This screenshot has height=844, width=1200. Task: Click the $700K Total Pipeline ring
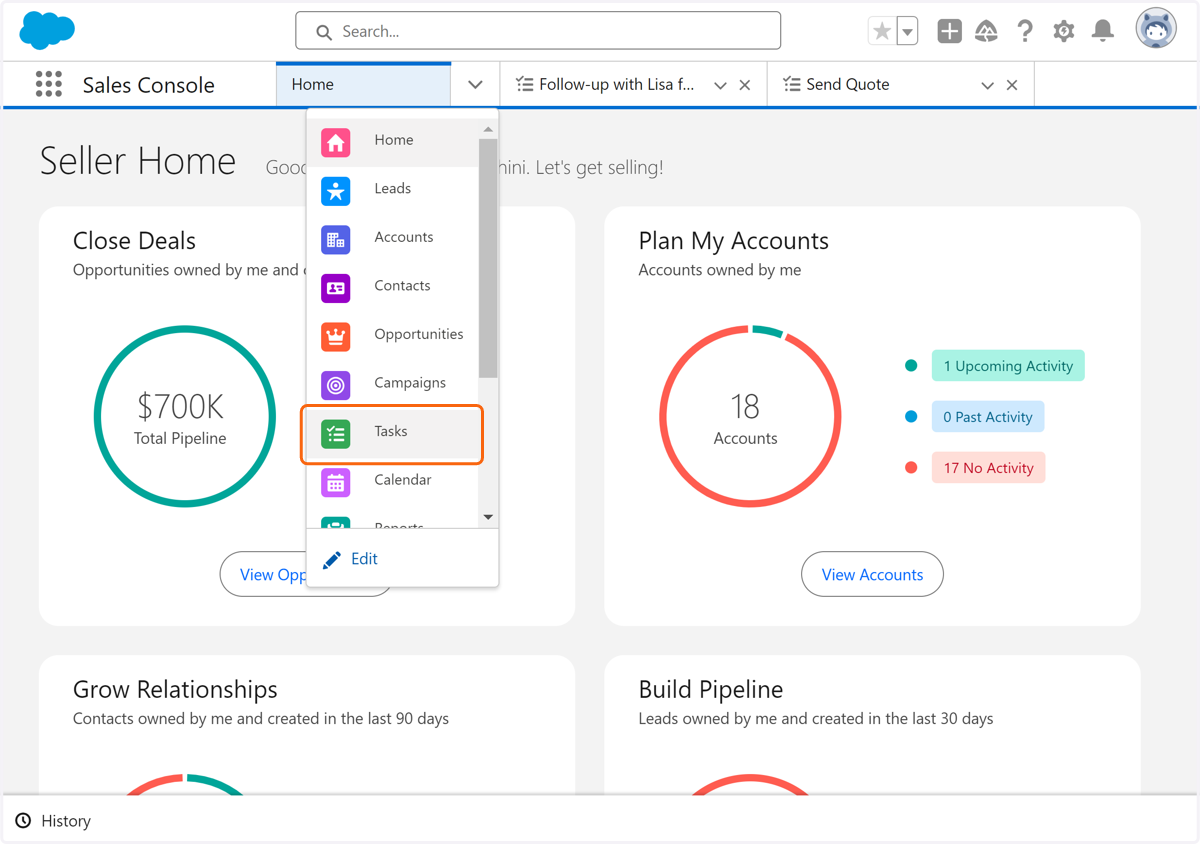tap(185, 416)
